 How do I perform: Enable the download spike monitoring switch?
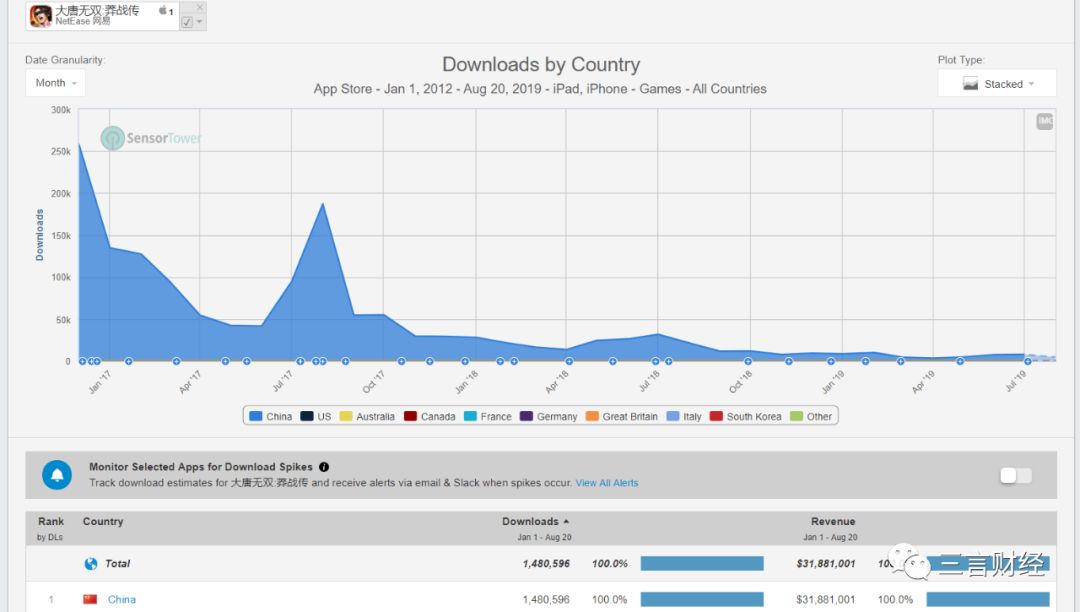(x=1015, y=476)
